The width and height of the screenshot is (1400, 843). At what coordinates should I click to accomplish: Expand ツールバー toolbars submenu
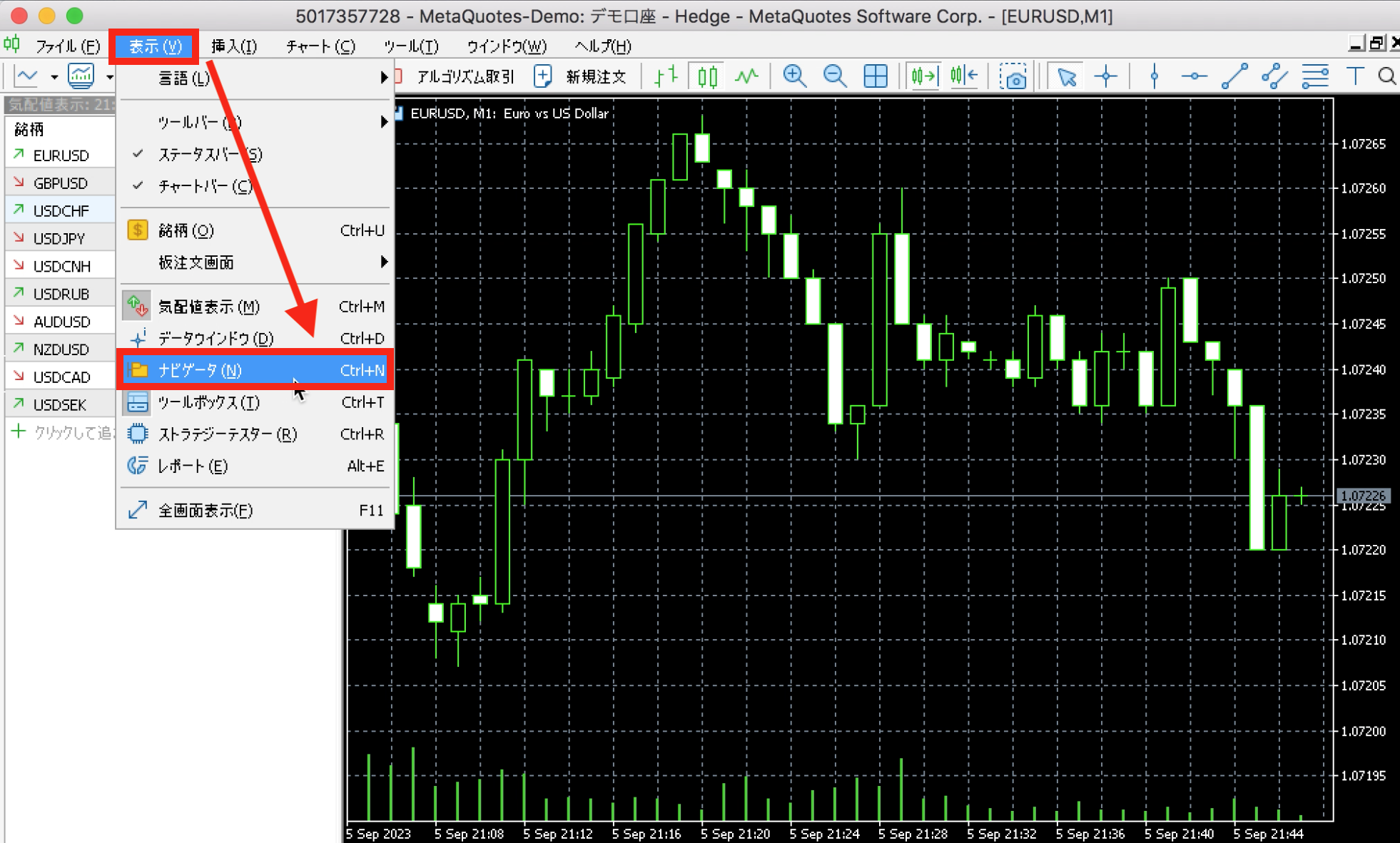pos(255,123)
